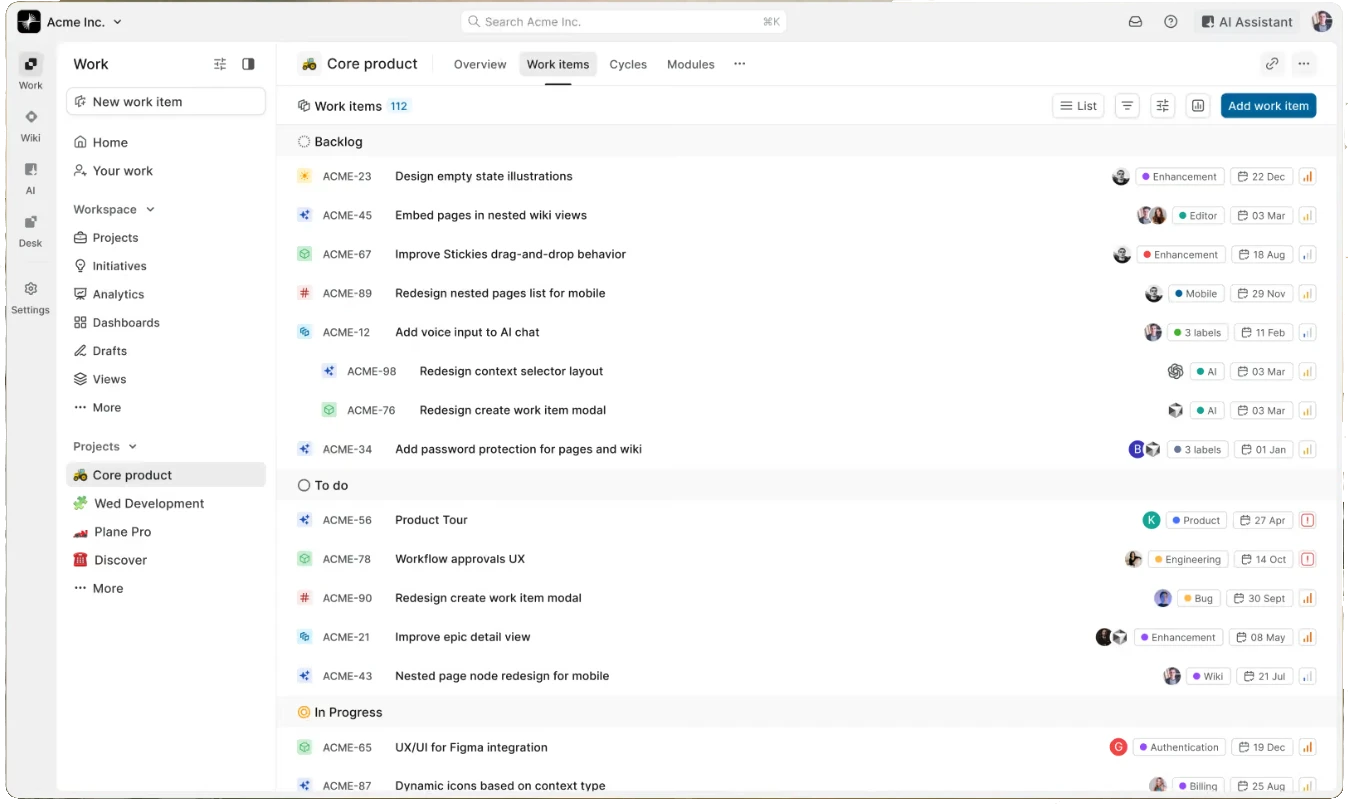Open the Wiki section in left rail
Image resolution: width=1348 pixels, height=804 pixels.
(31, 125)
